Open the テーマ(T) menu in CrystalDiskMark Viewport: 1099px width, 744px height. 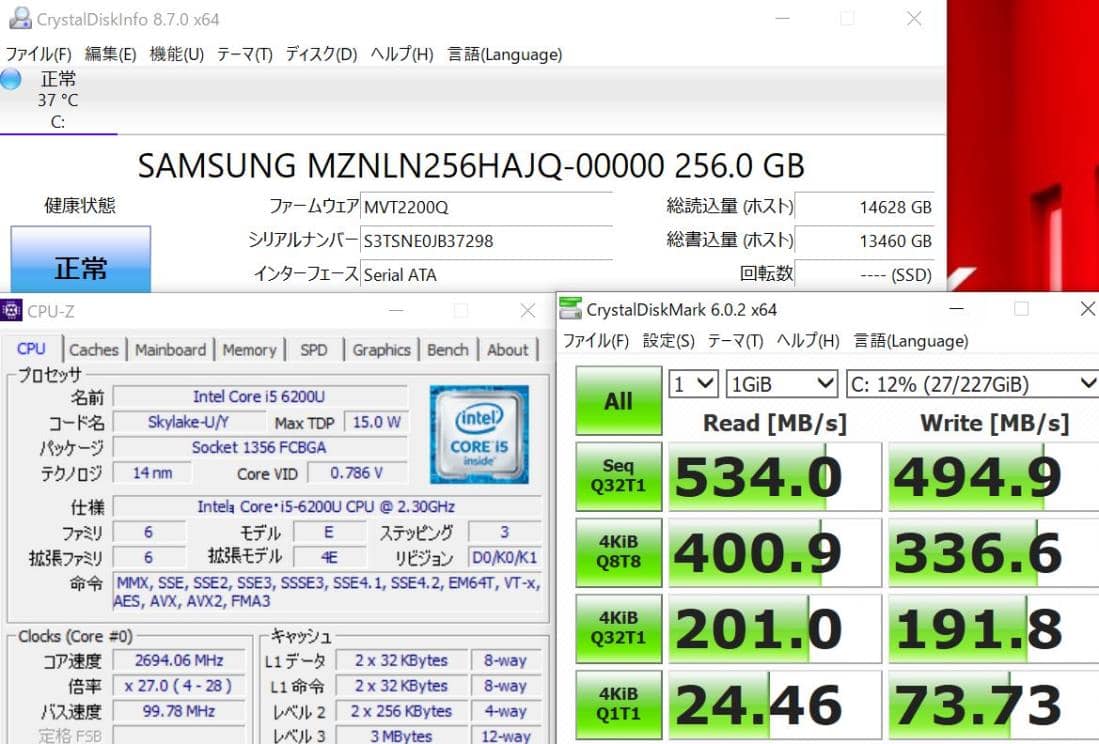[x=735, y=340]
